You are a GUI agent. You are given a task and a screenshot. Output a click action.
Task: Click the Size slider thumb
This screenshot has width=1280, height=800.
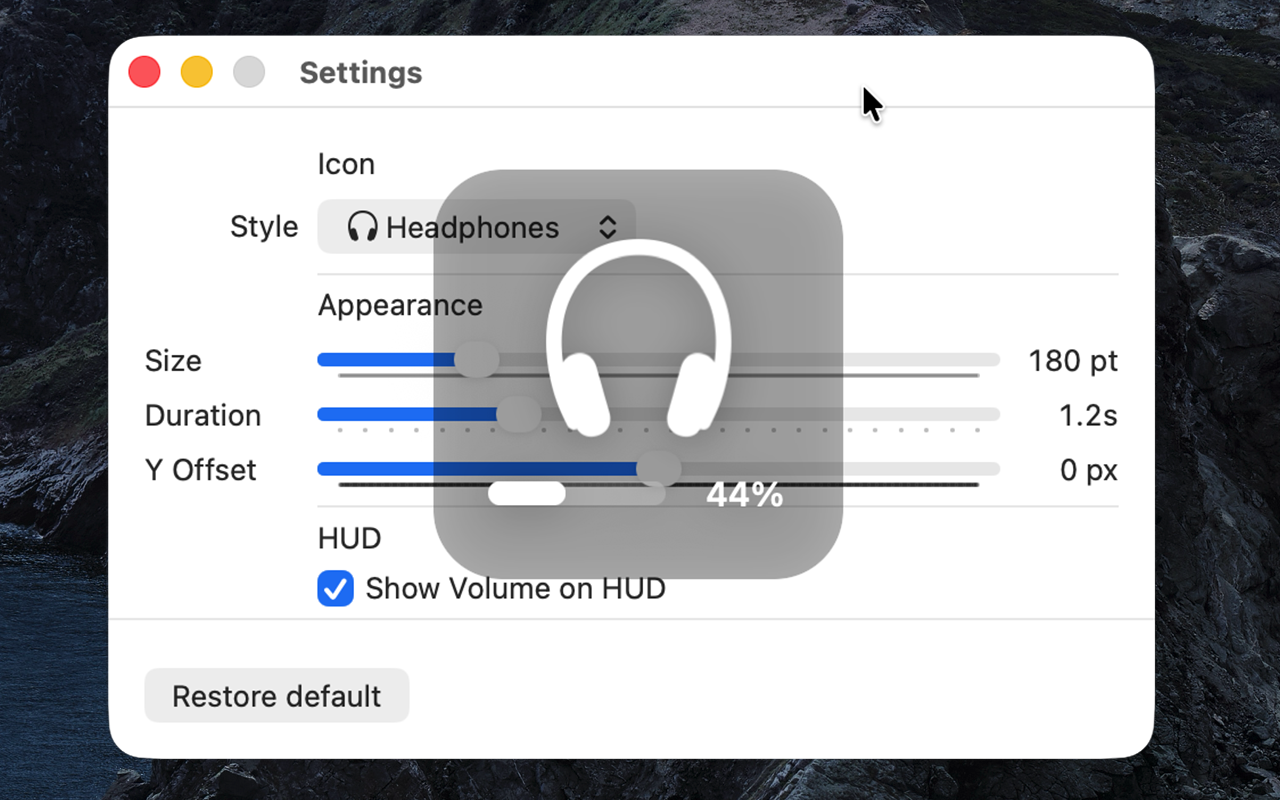pyautogui.click(x=477, y=360)
